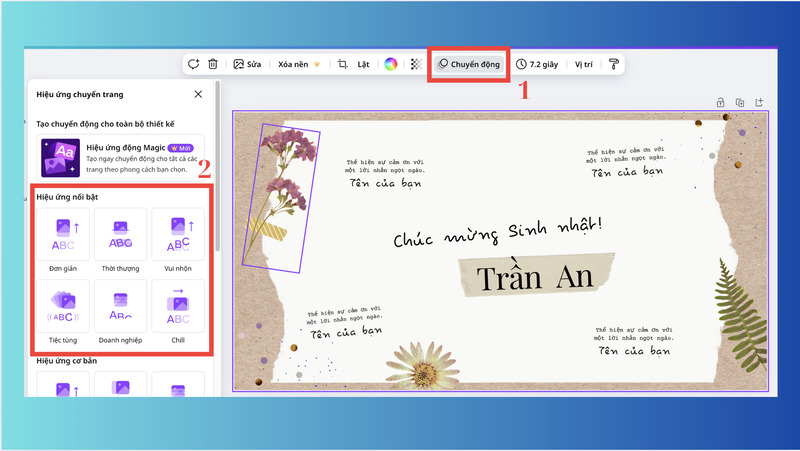
Task: Select the crop tool icon
Action: click(342, 64)
